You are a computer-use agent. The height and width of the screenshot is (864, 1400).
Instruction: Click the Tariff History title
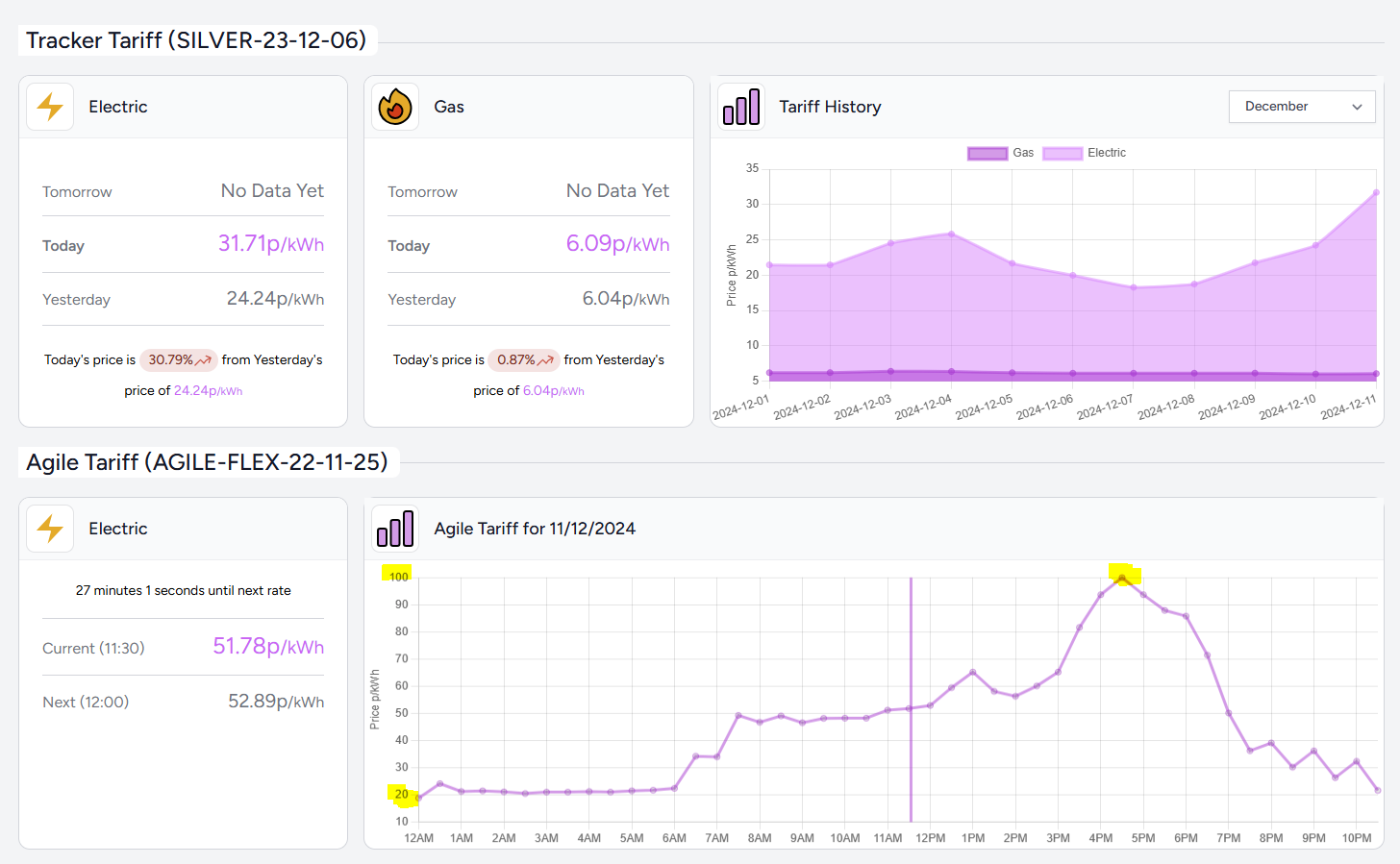pyautogui.click(x=830, y=107)
